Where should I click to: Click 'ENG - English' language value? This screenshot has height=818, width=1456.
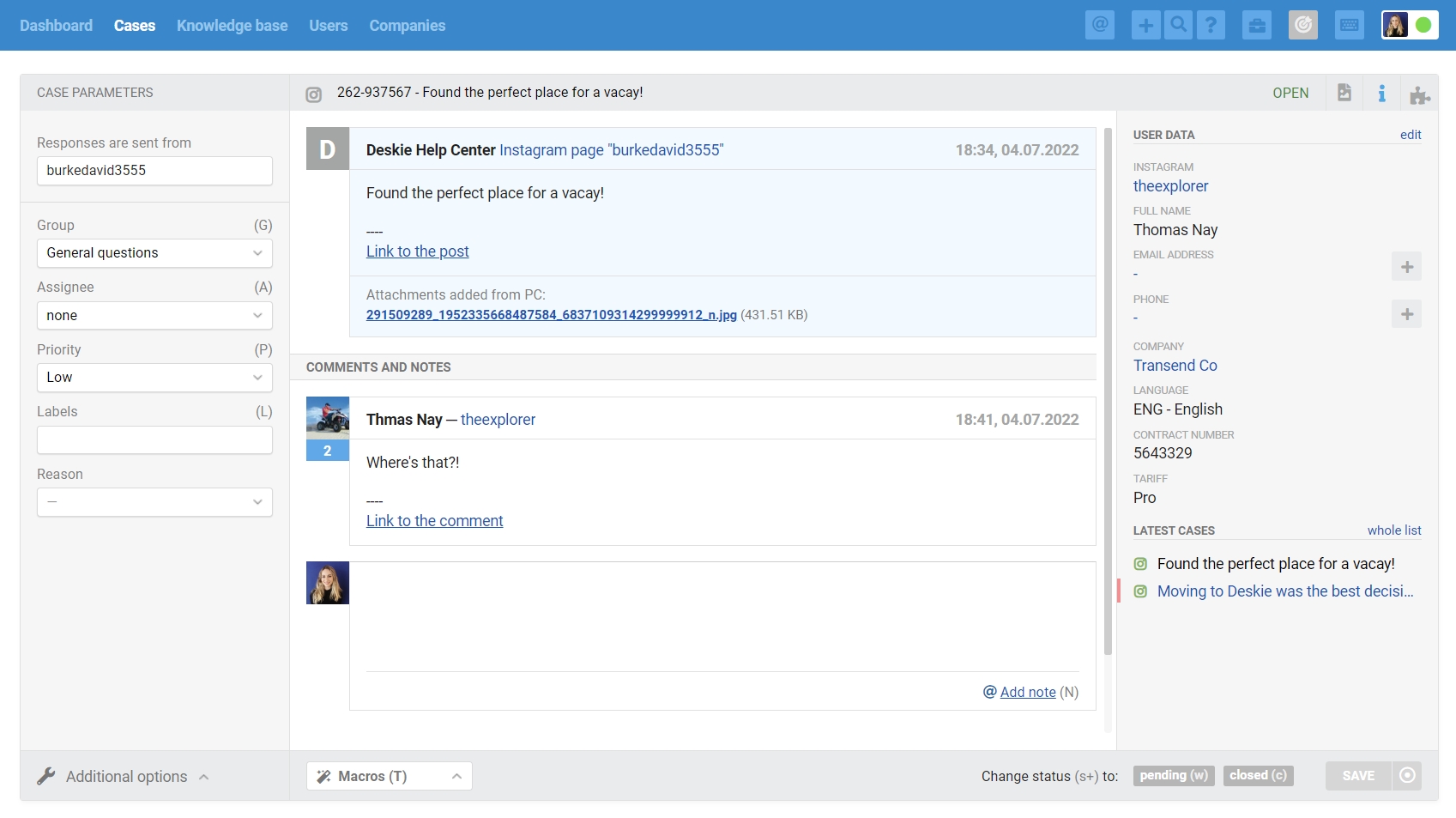coord(1178,409)
